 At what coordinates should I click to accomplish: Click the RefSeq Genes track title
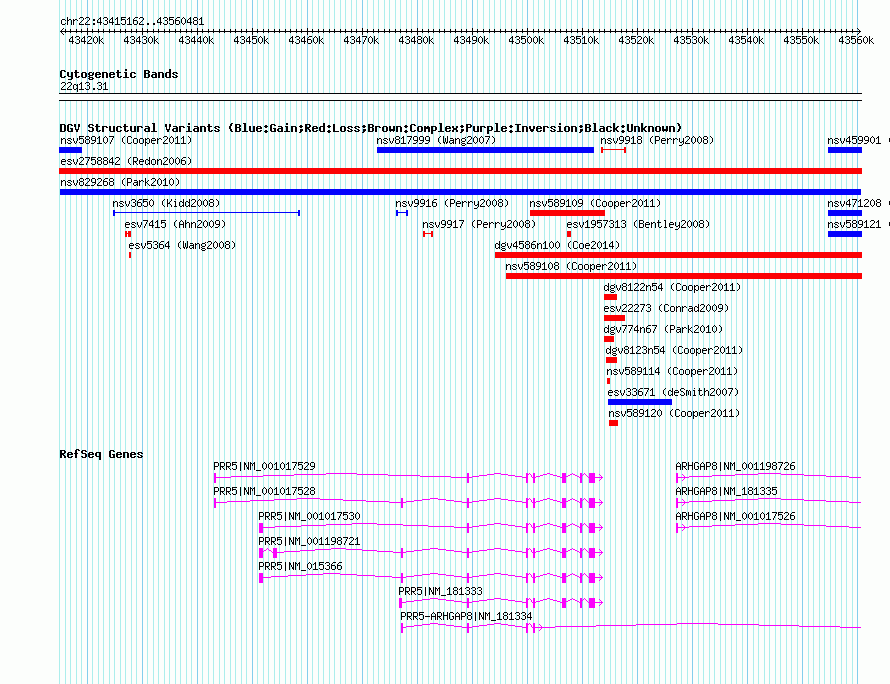pos(101,454)
